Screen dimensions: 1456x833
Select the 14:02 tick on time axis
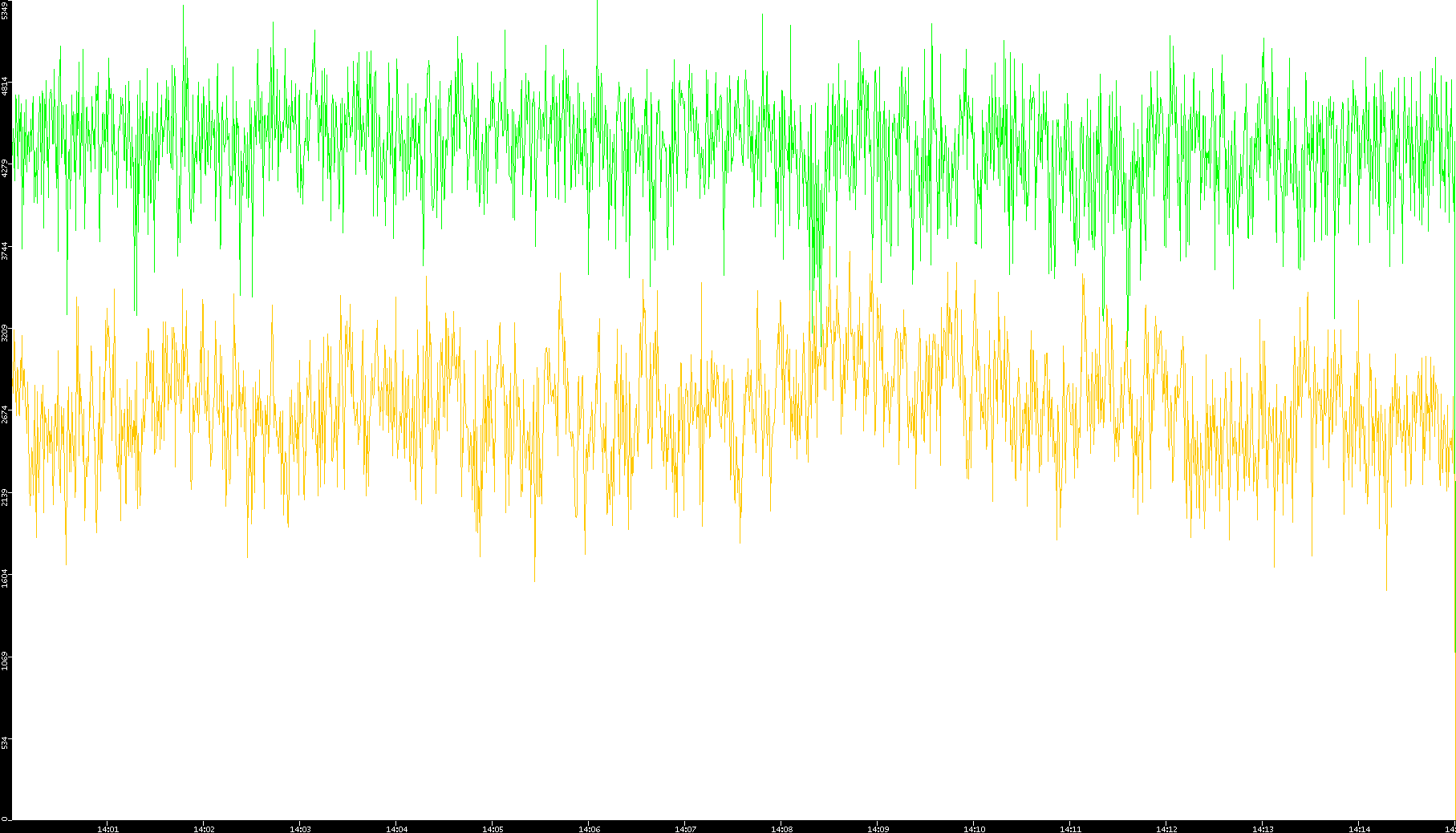[204, 829]
